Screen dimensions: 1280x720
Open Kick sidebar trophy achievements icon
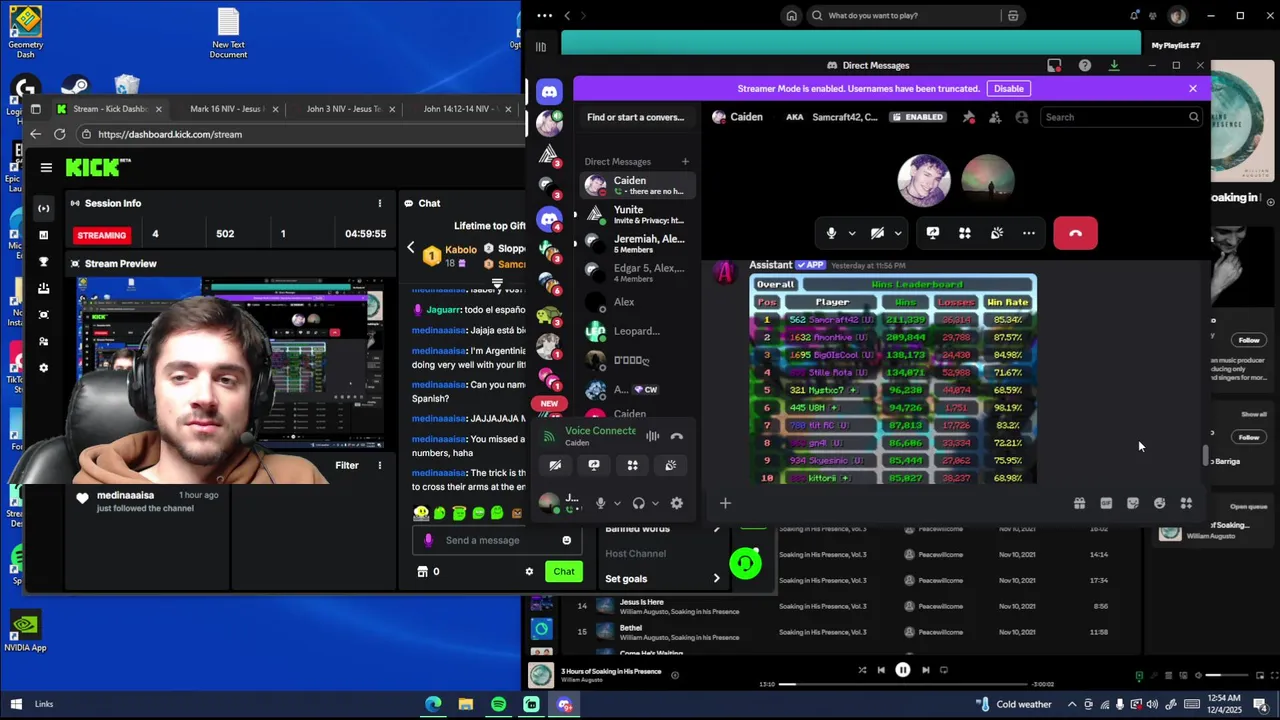coord(43,262)
